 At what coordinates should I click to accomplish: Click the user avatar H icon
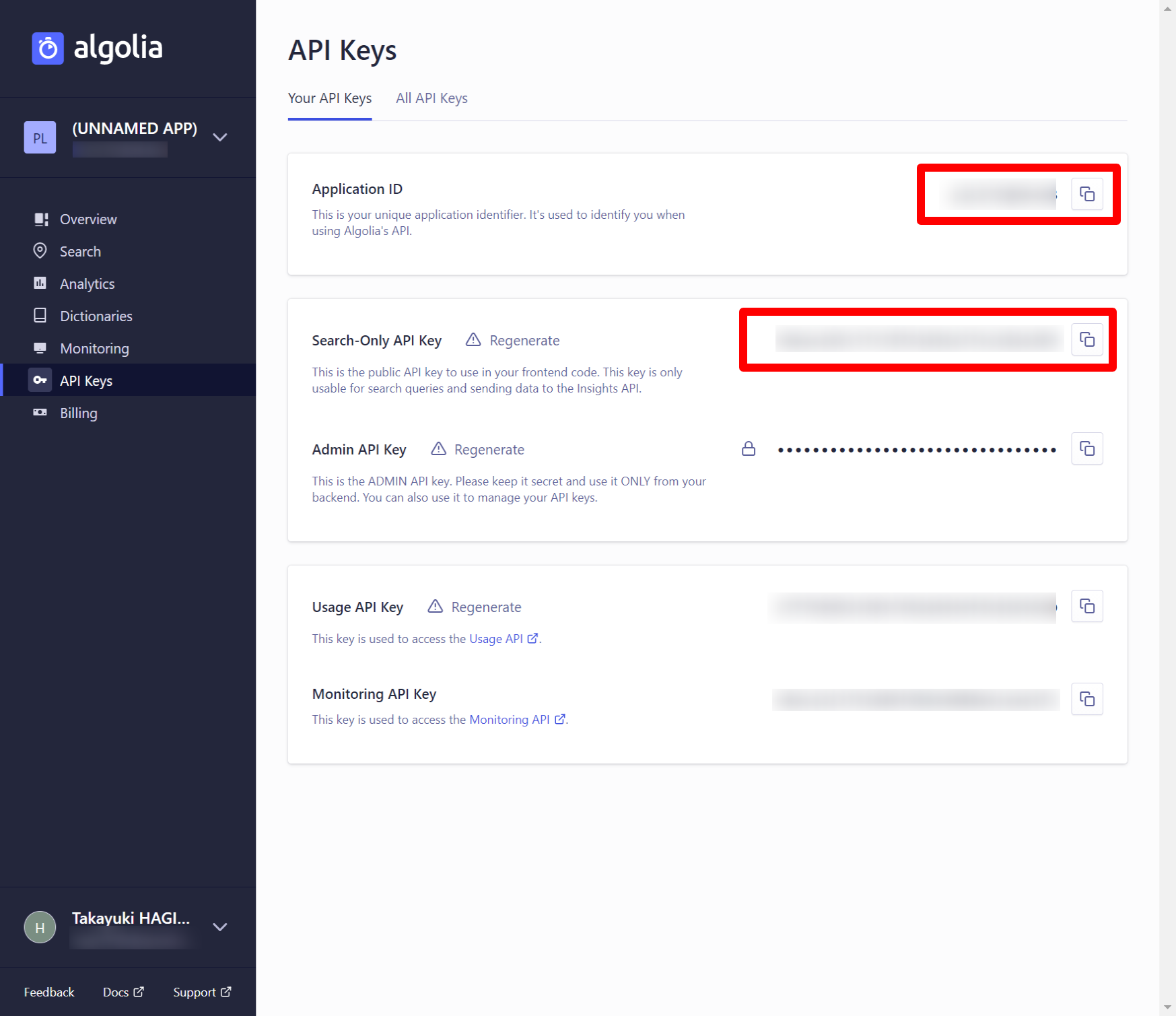[x=40, y=927]
